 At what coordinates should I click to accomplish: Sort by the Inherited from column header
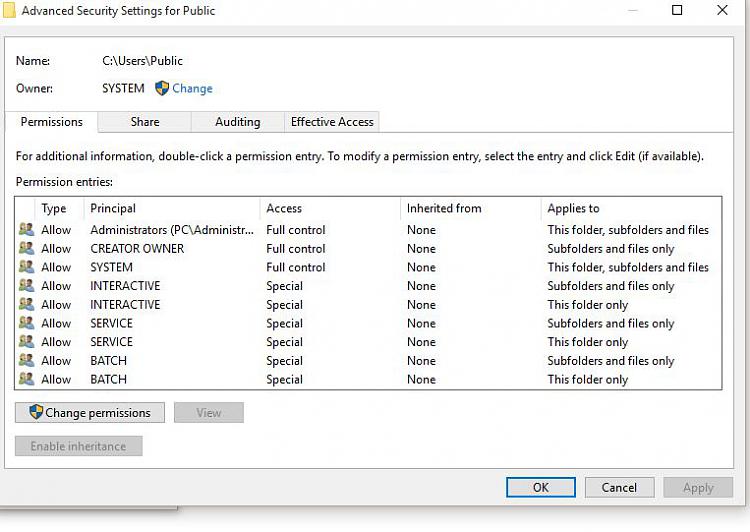click(471, 209)
